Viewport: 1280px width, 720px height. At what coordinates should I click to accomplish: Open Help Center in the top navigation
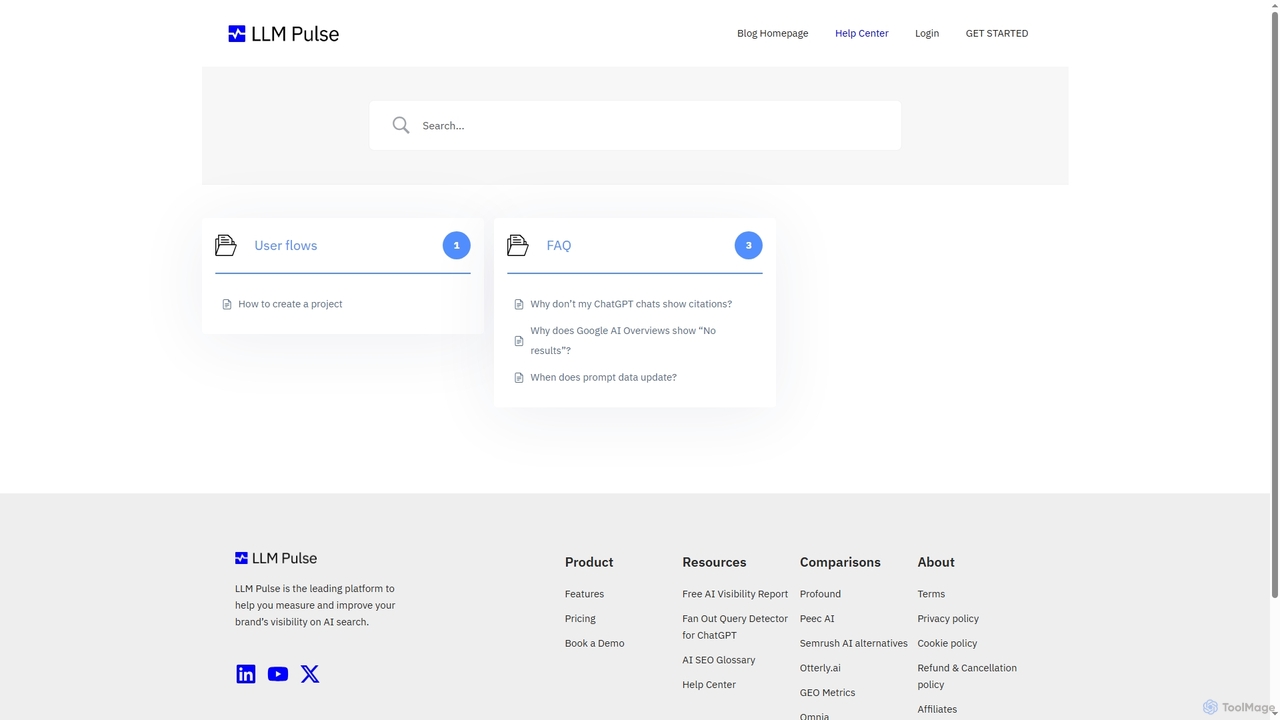tap(862, 33)
